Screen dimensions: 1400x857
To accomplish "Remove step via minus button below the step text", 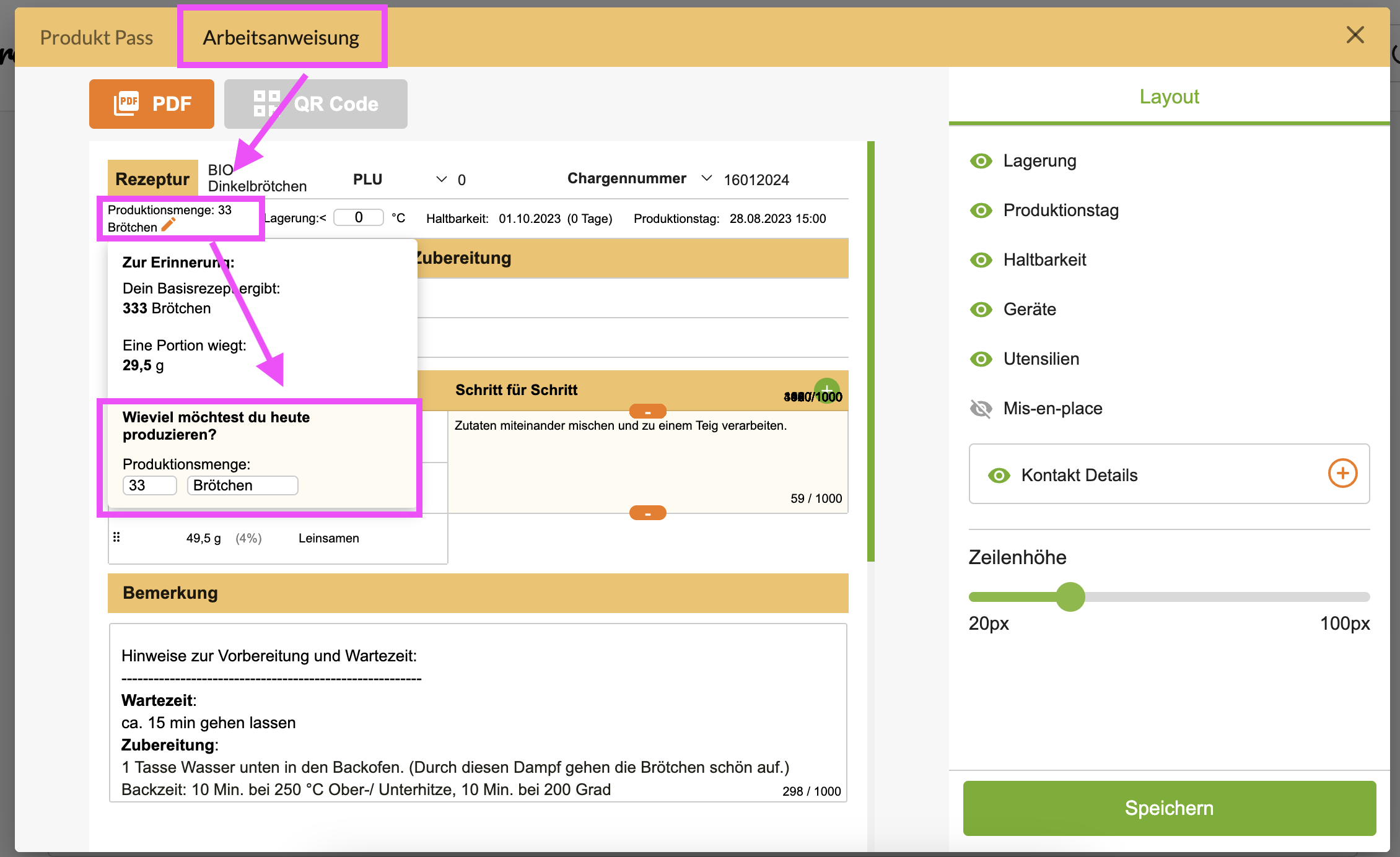I will point(647,513).
